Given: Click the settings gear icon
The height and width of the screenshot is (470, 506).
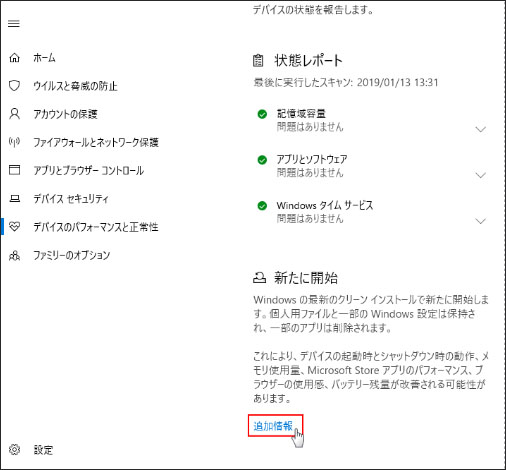Looking at the screenshot, I should (14, 449).
